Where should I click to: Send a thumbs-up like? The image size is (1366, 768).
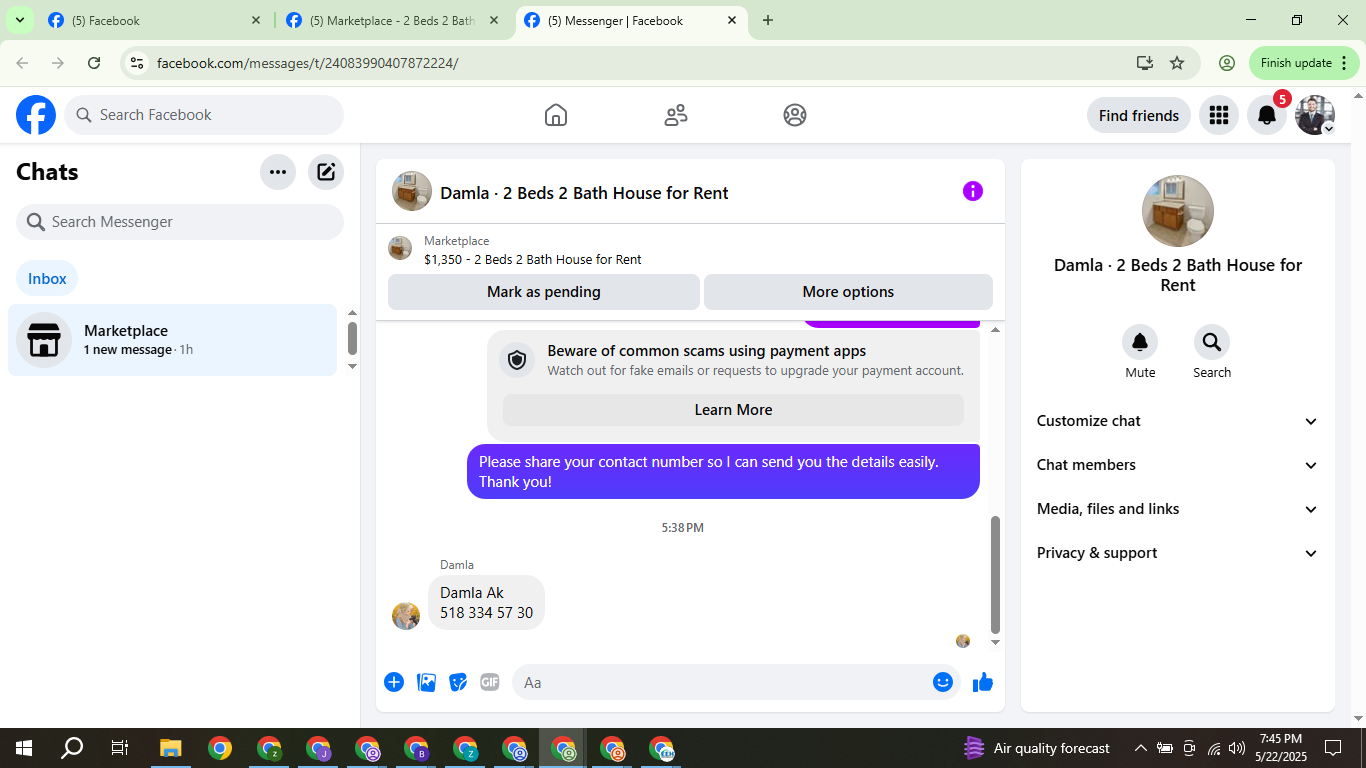(x=983, y=682)
